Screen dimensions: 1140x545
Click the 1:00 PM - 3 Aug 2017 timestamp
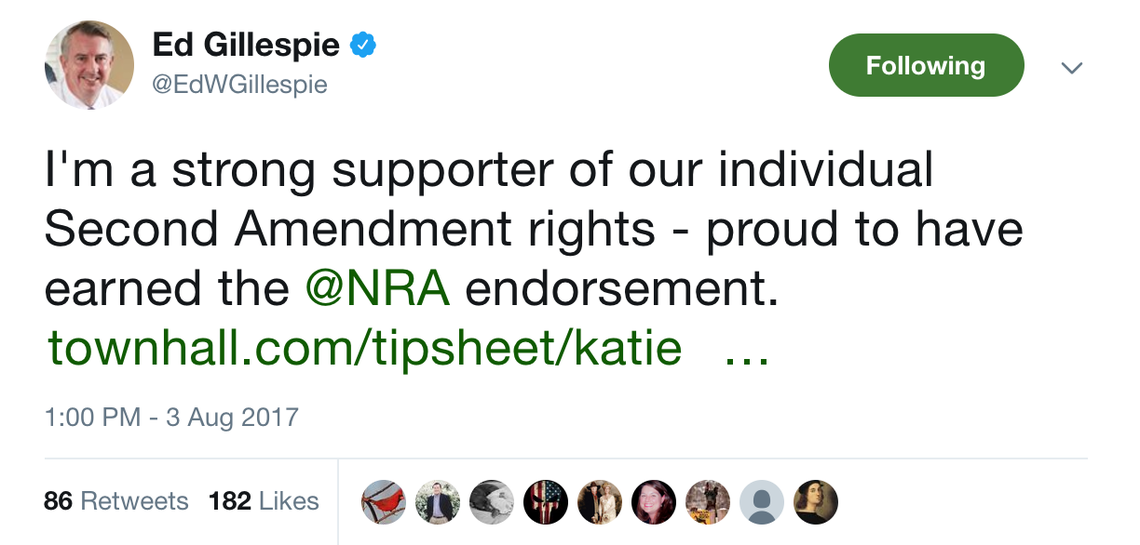coord(171,416)
